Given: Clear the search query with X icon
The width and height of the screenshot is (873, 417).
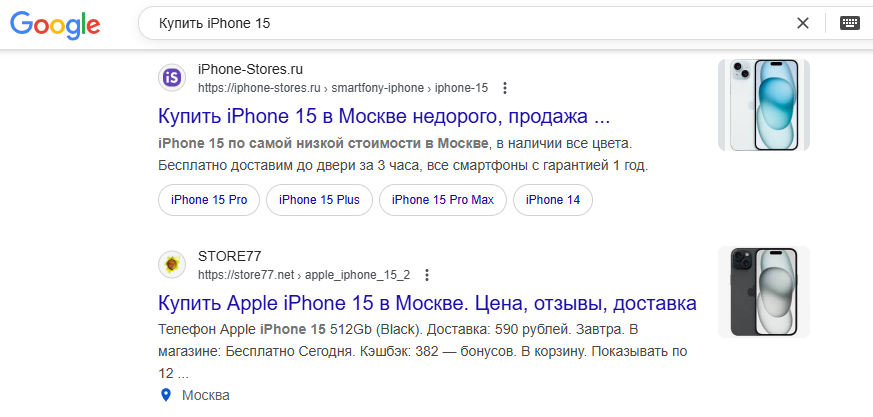Looking at the screenshot, I should [802, 23].
